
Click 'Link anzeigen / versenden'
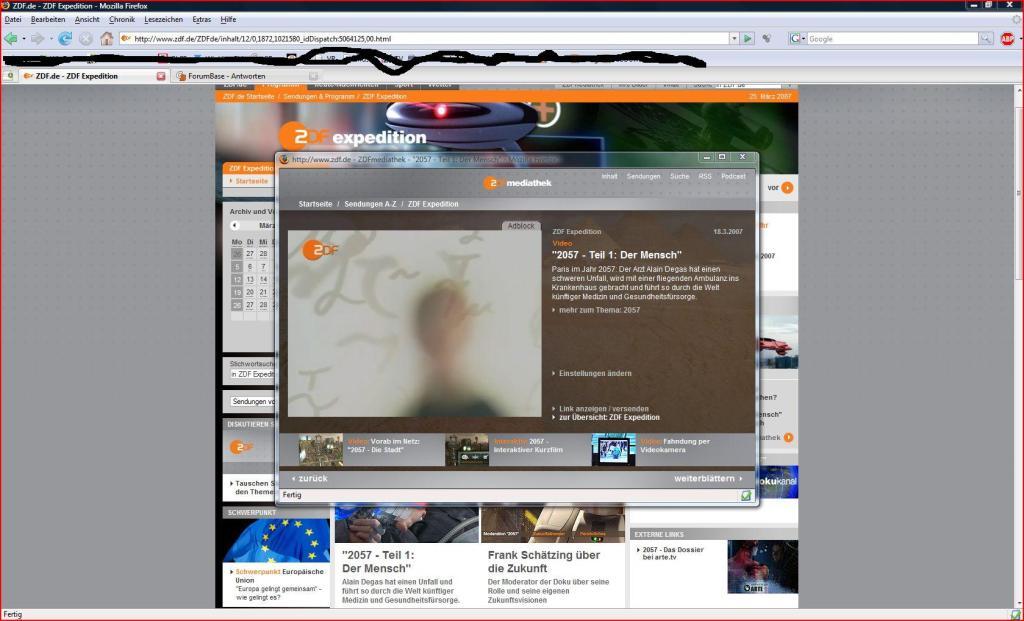point(603,409)
